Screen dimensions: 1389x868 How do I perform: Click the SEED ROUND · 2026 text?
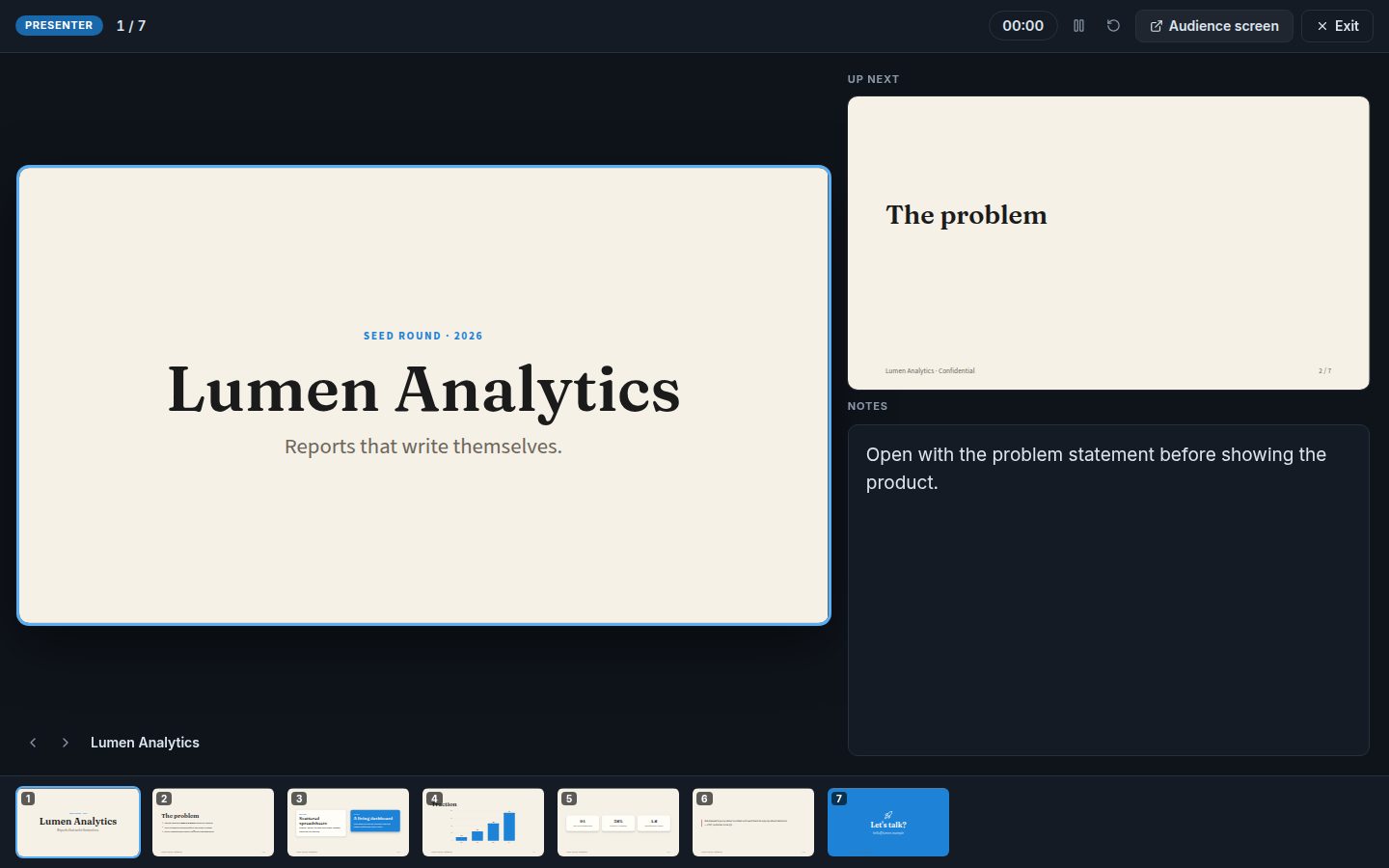(423, 336)
